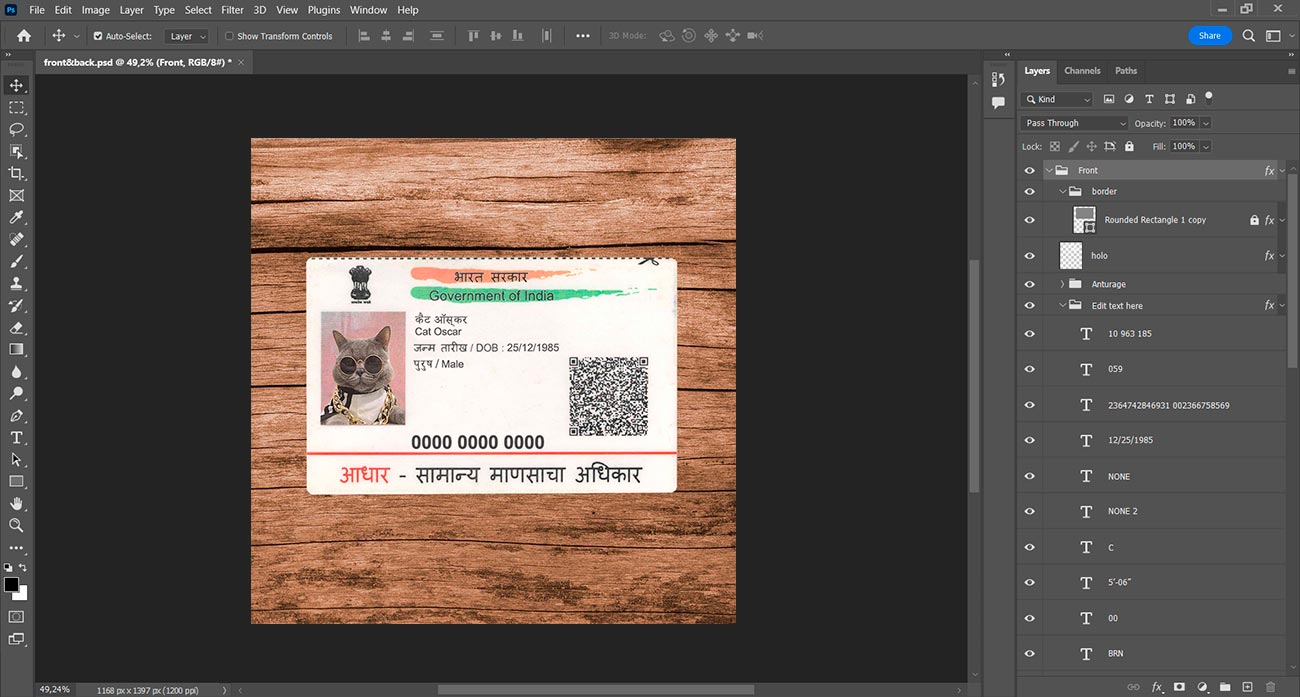Collapse the Edit text here group
The image size is (1300, 697).
tap(1062, 305)
